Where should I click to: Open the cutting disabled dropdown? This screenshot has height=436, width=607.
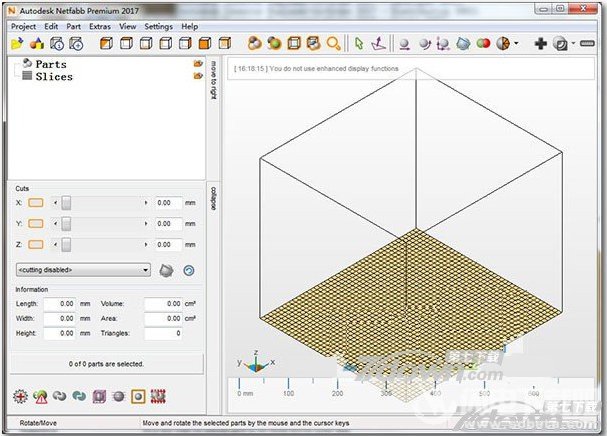coord(83,270)
